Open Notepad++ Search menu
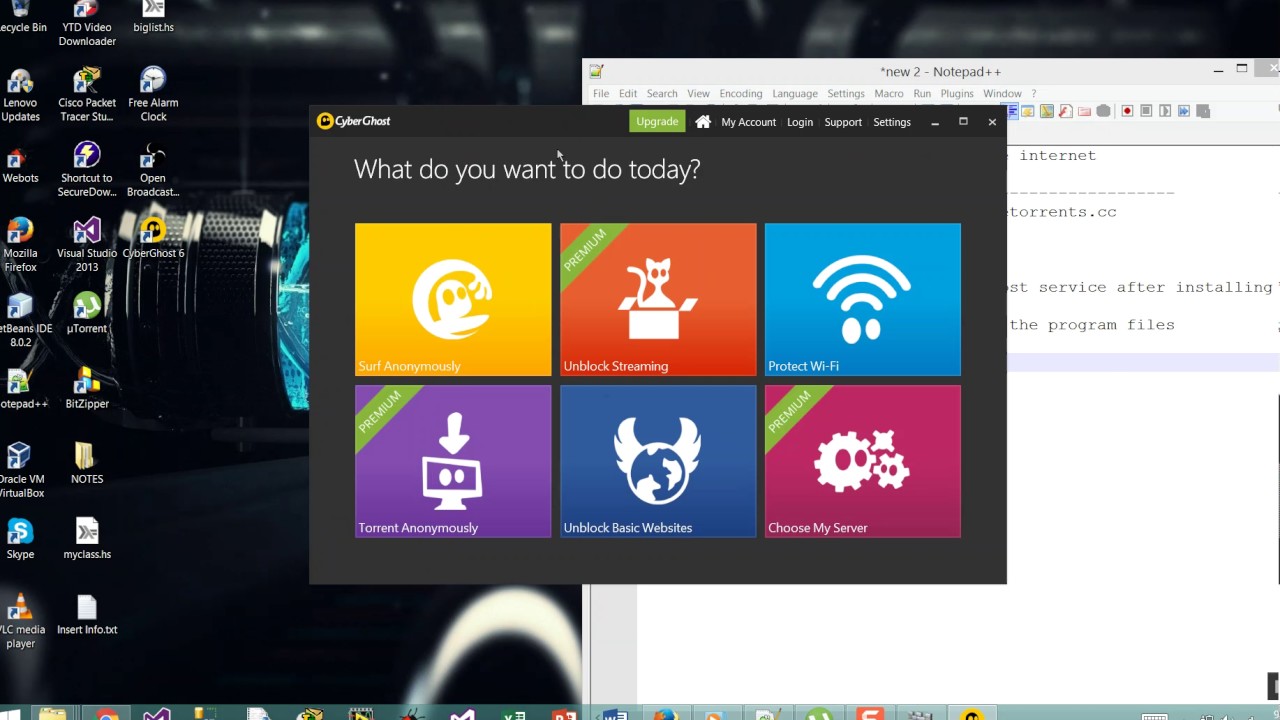Image resolution: width=1280 pixels, height=720 pixels. (662, 93)
